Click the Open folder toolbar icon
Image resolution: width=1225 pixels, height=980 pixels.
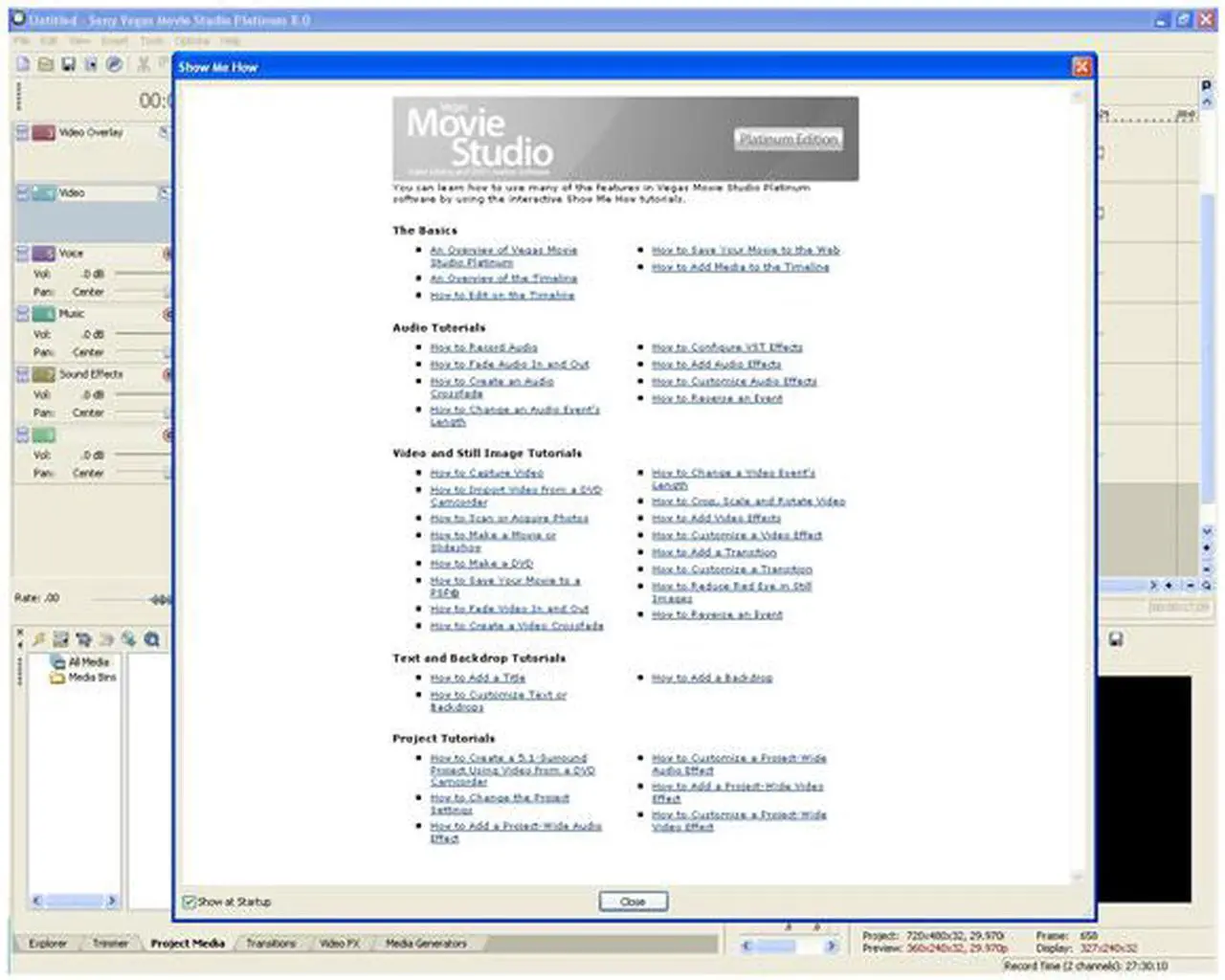pos(46,64)
